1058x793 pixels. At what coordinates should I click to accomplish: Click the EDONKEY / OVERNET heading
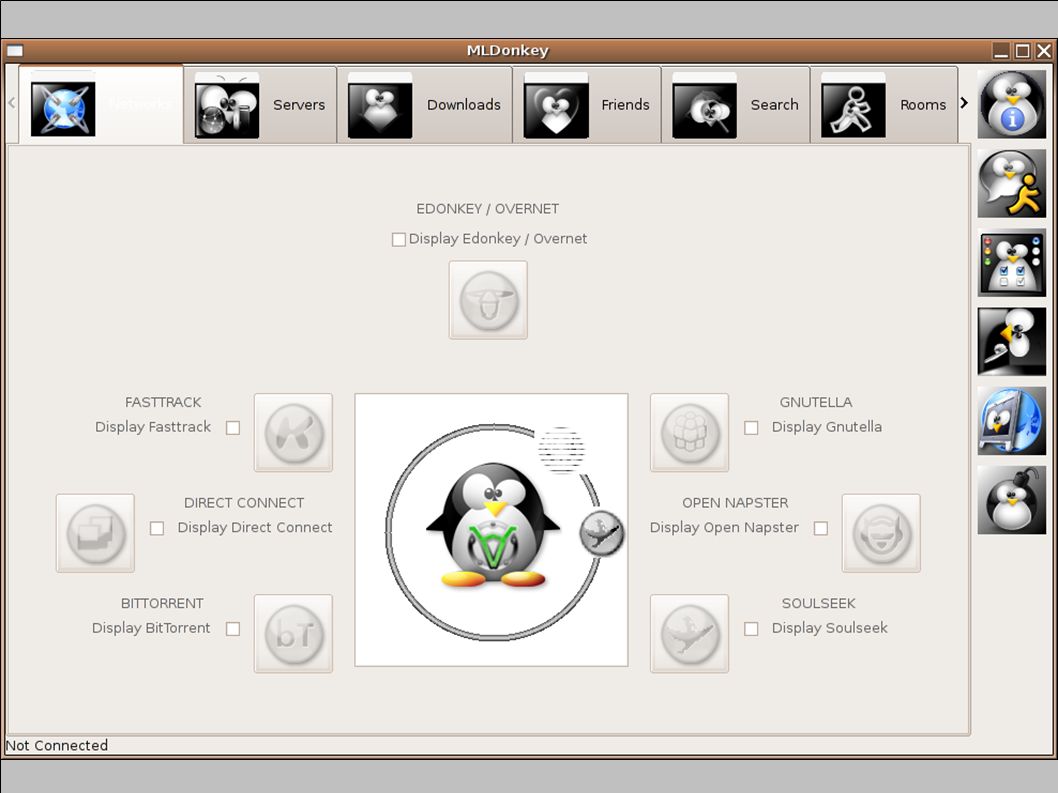tap(487, 209)
